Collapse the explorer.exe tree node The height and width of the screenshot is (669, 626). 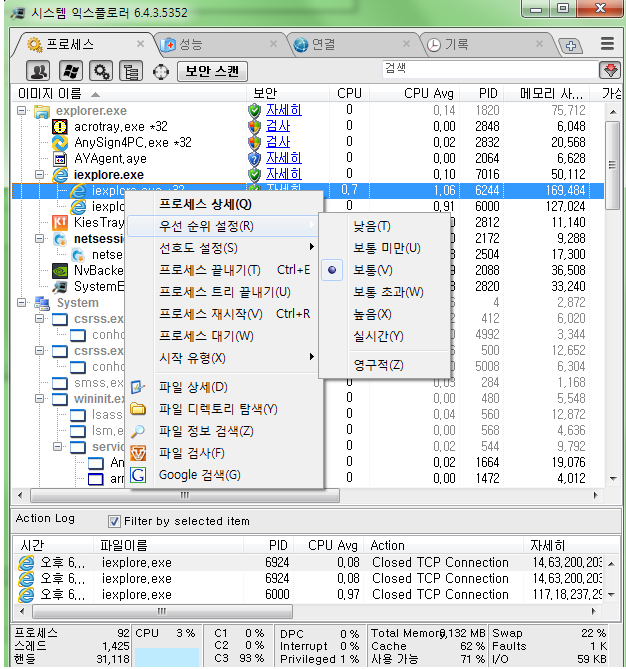click(x=21, y=111)
